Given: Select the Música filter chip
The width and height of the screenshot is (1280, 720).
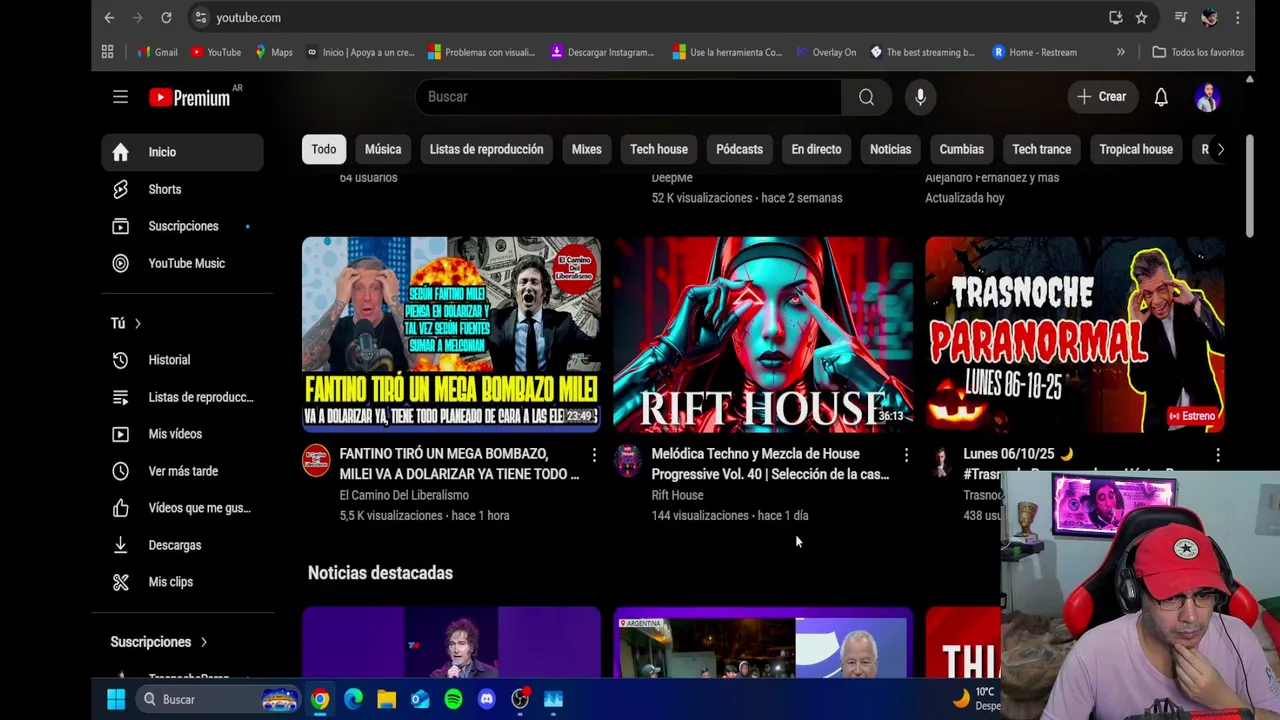Looking at the screenshot, I should tap(383, 149).
